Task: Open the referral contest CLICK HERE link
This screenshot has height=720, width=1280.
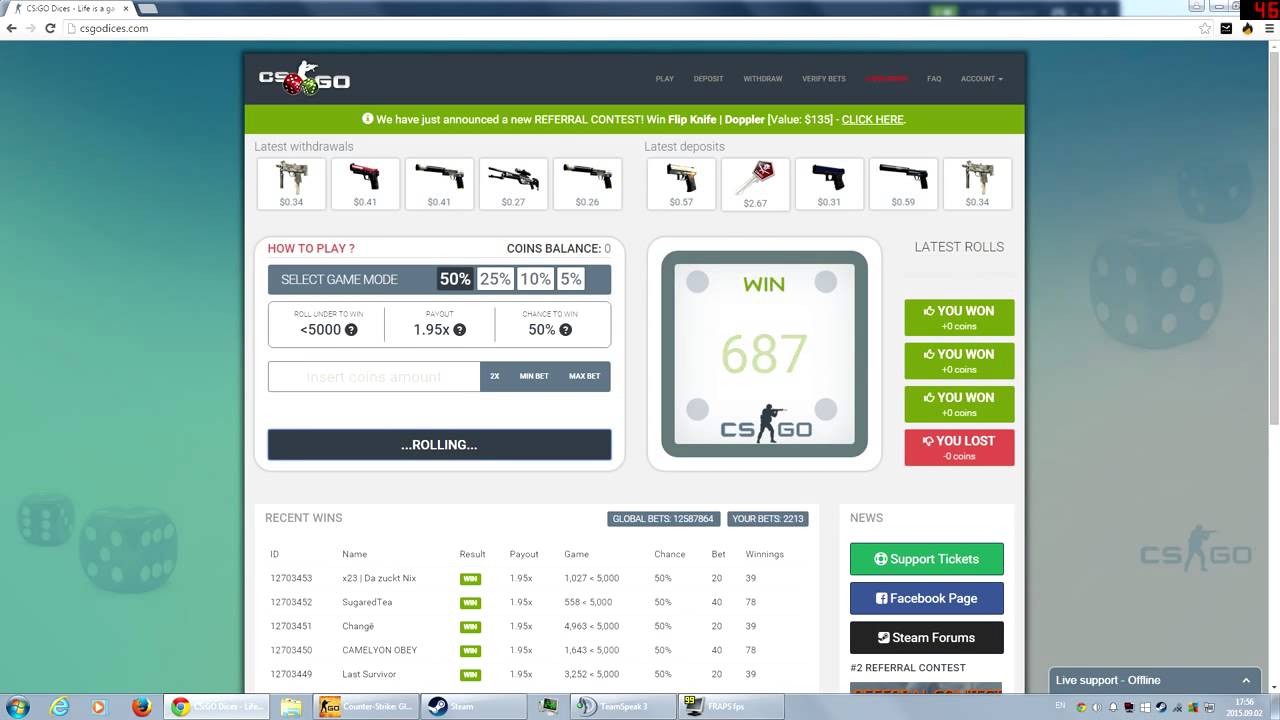Action: click(872, 119)
